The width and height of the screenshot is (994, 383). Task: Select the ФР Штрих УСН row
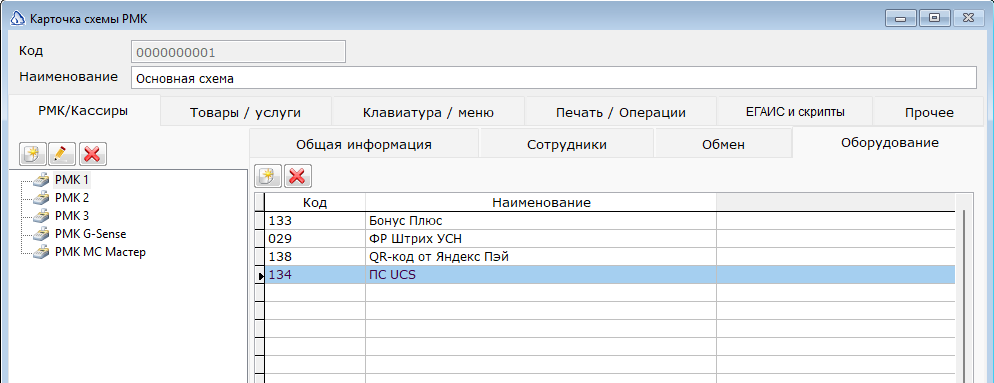610,238
